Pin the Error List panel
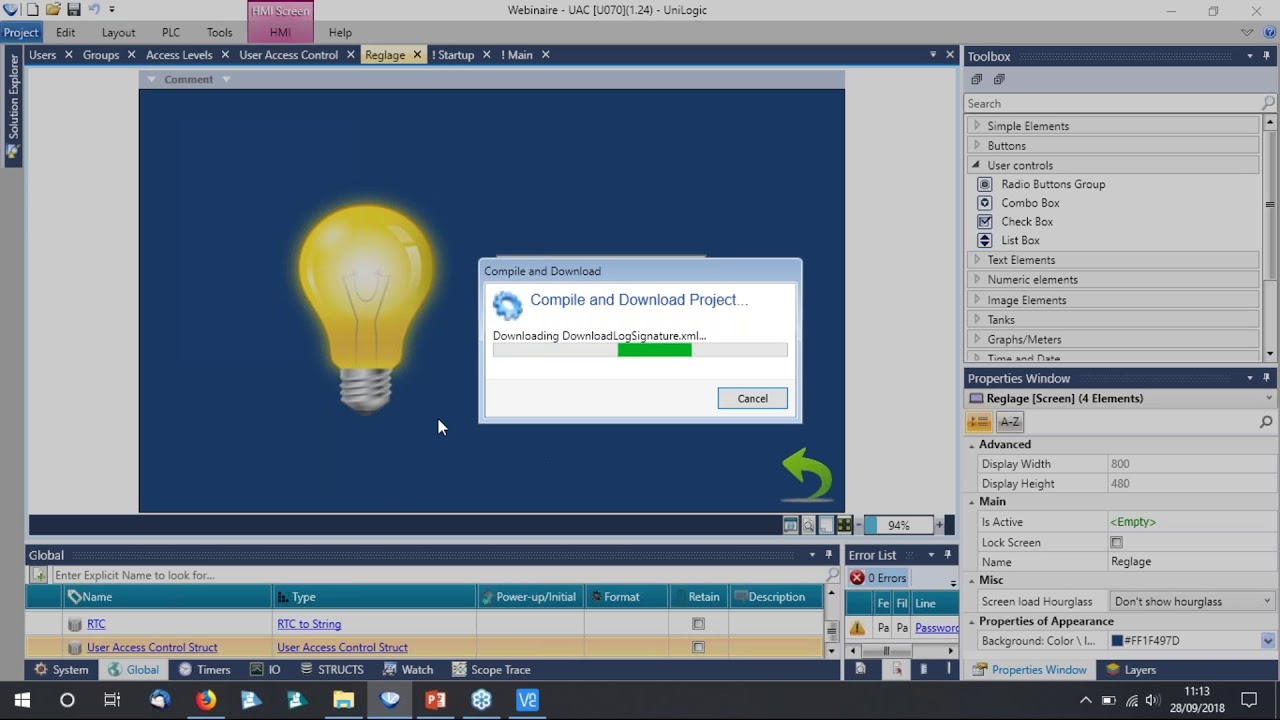This screenshot has width=1280, height=720. pyautogui.click(x=947, y=555)
